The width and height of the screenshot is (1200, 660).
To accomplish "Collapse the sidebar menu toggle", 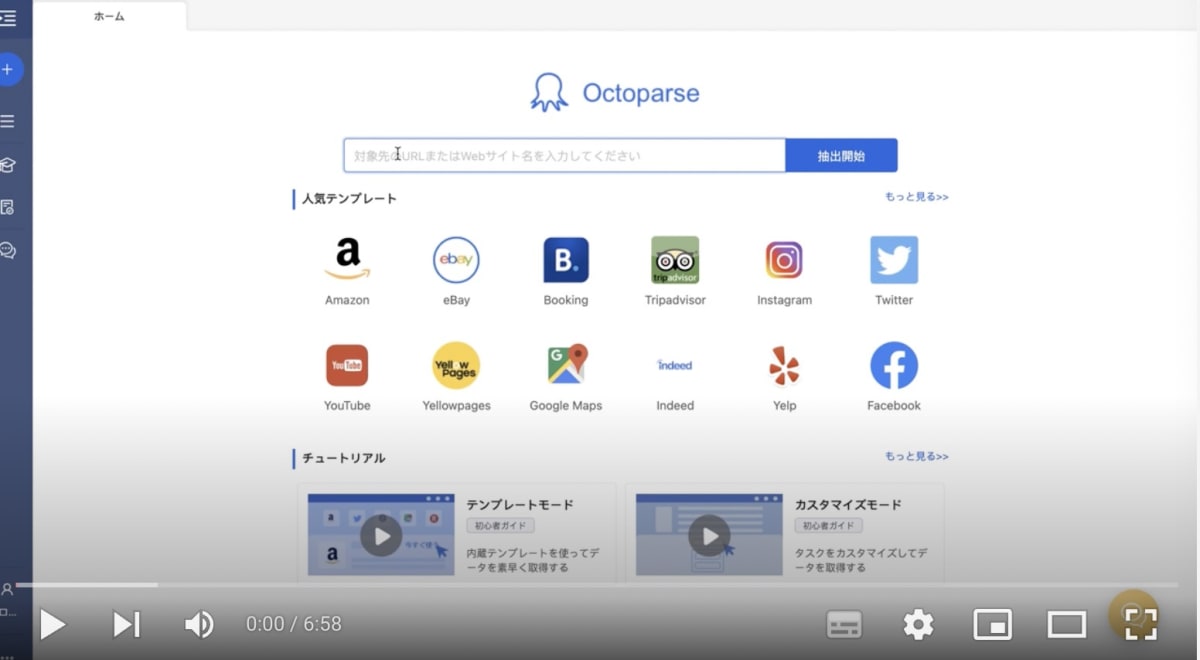I will [8, 17].
